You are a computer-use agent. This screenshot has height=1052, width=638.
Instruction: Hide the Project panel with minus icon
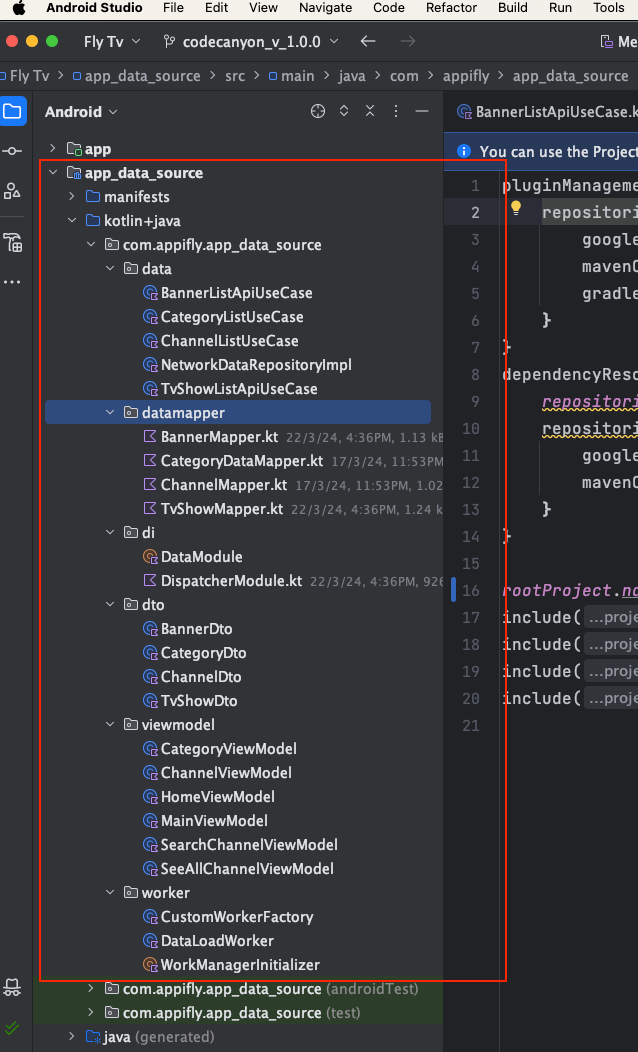(422, 111)
